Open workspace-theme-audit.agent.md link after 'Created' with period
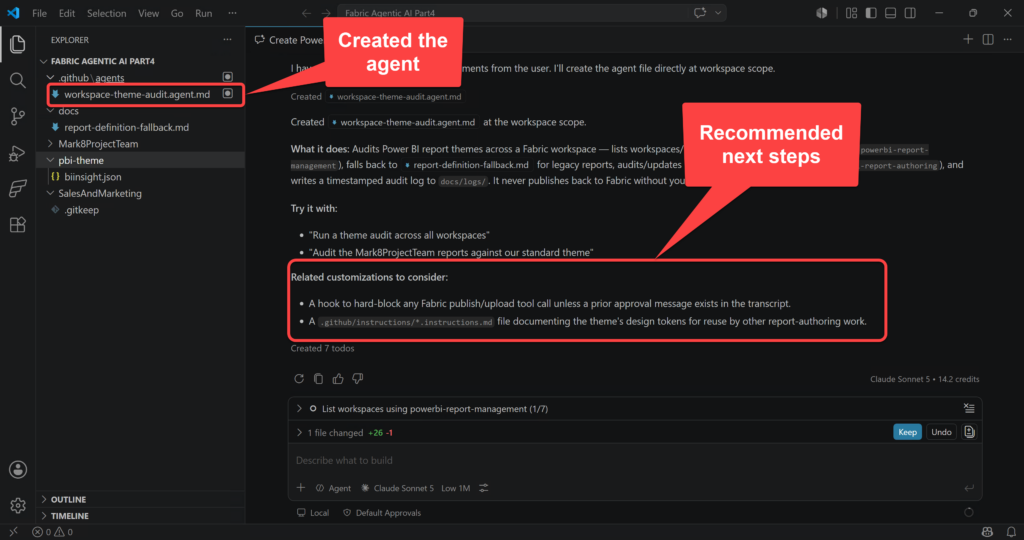The height and width of the screenshot is (540, 1024). click(x=404, y=122)
